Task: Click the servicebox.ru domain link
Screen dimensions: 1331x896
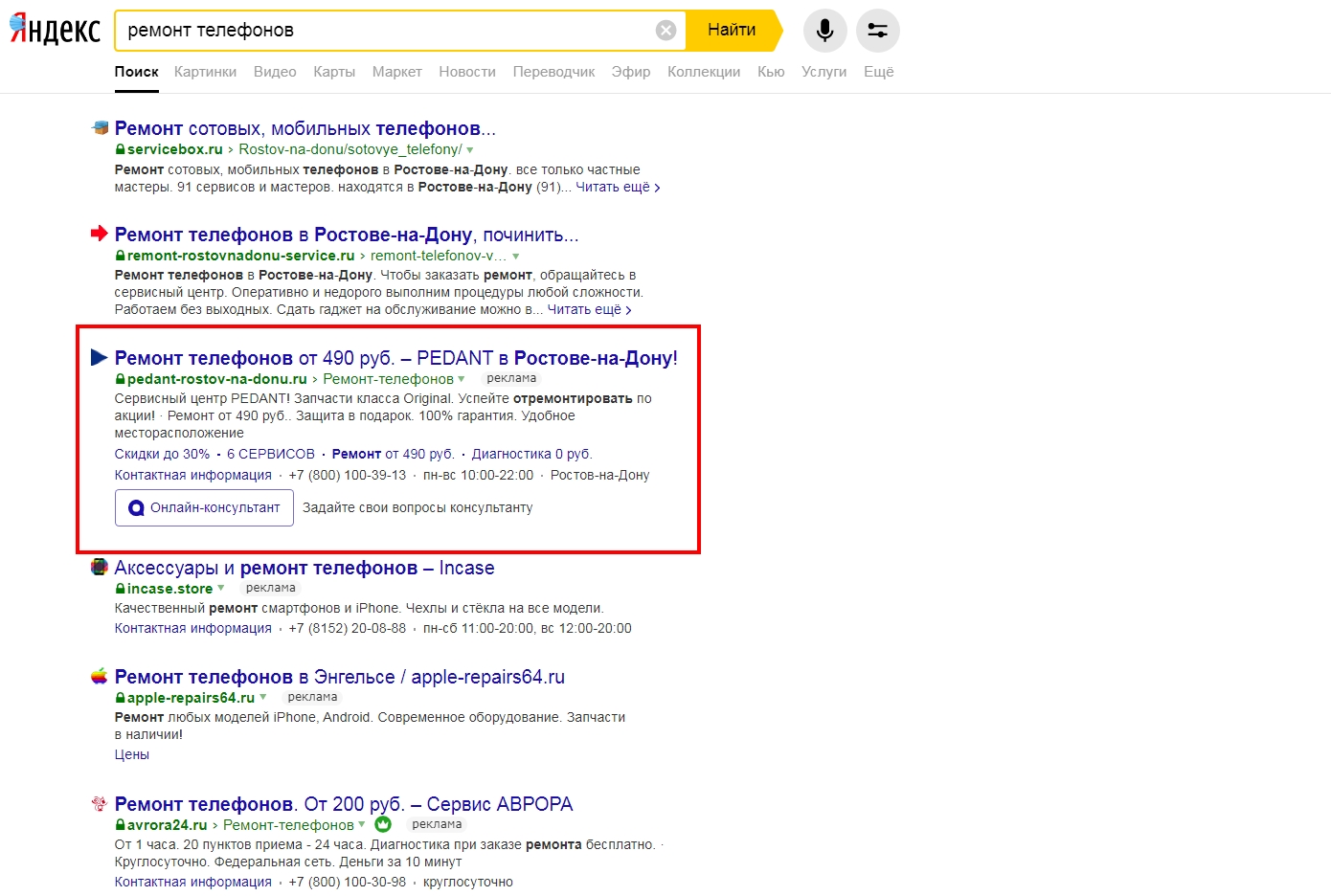Action: tap(175, 149)
